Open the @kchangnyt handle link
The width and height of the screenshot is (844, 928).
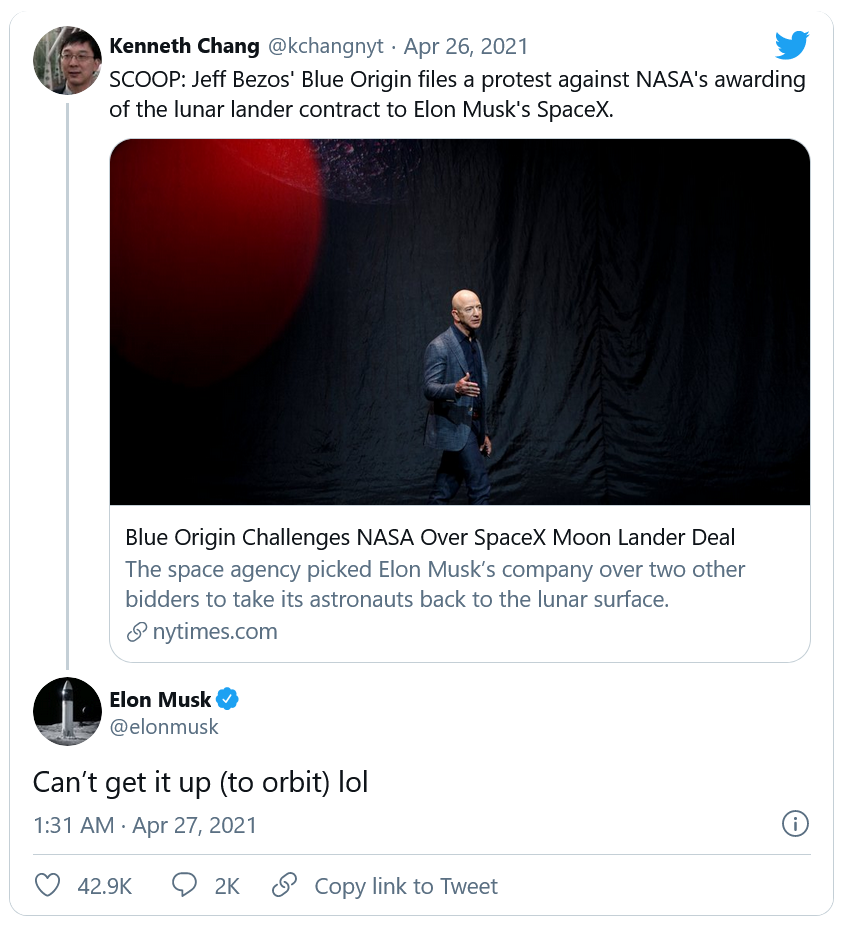pyautogui.click(x=325, y=46)
